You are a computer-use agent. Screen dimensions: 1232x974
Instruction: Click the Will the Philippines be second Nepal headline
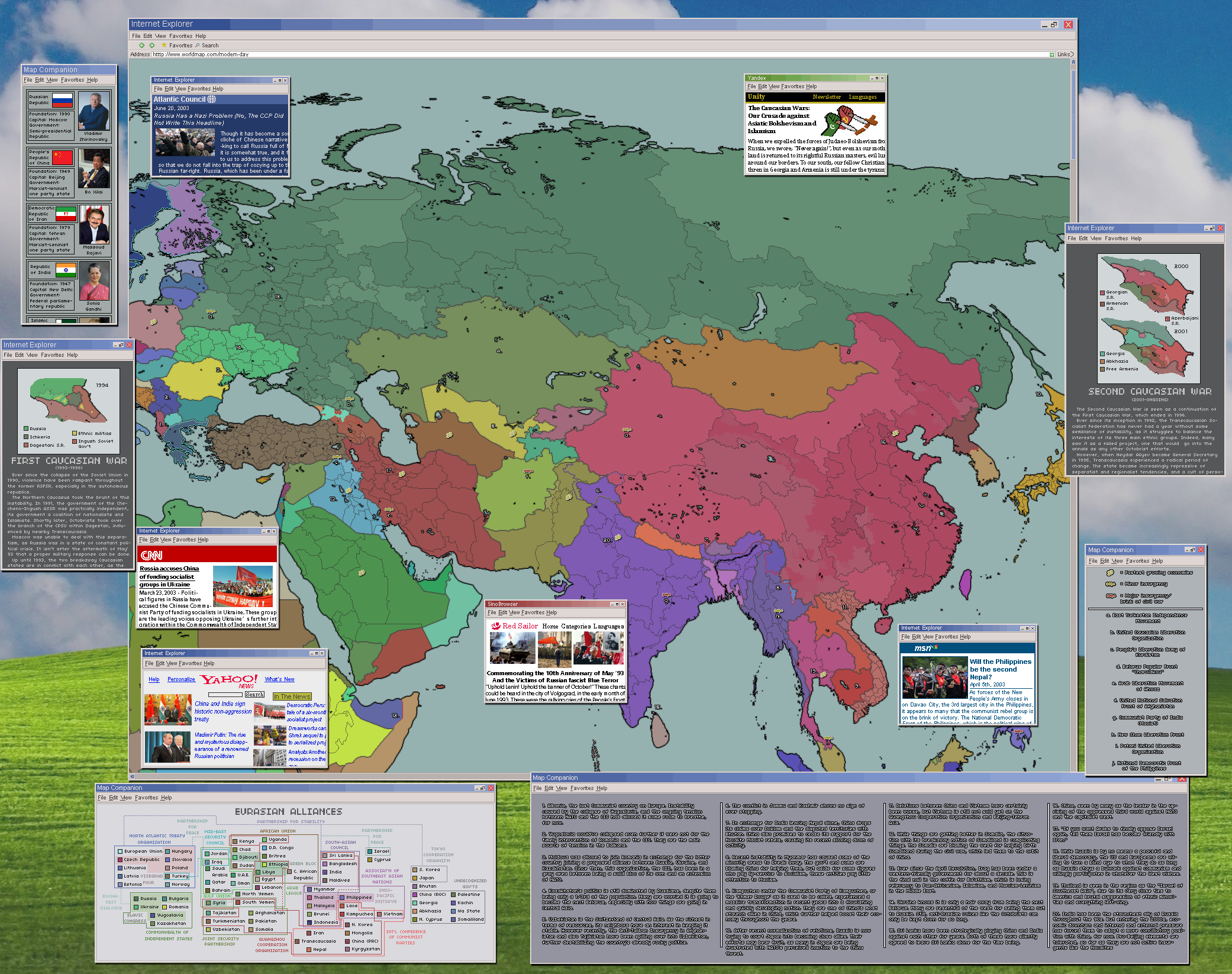point(1000,669)
